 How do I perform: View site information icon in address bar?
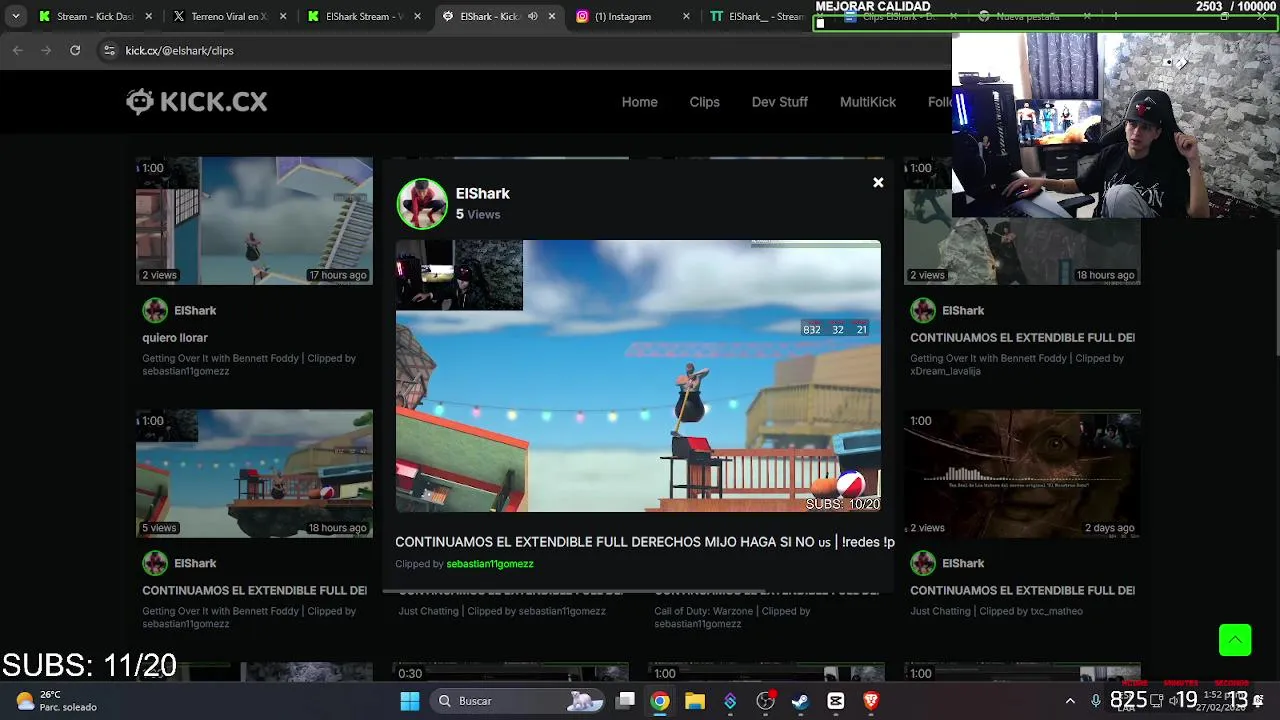point(109,50)
